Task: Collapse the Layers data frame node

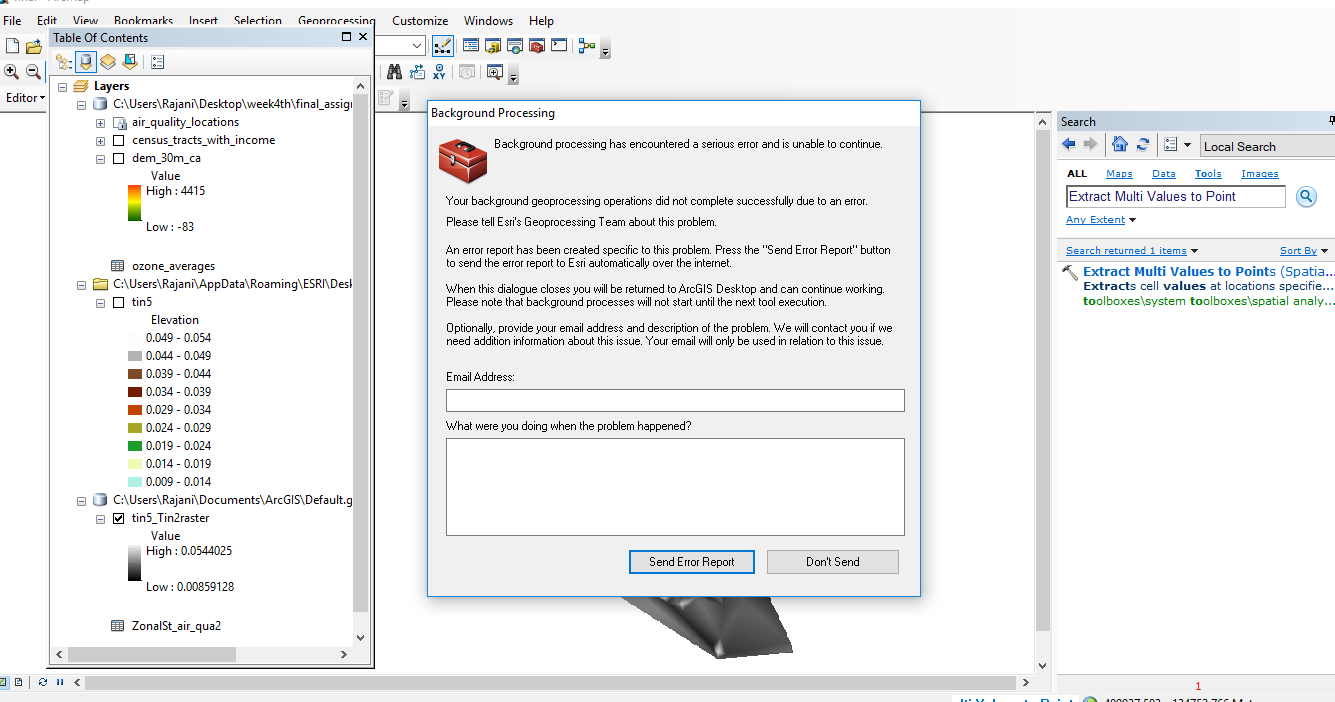Action: [x=63, y=86]
